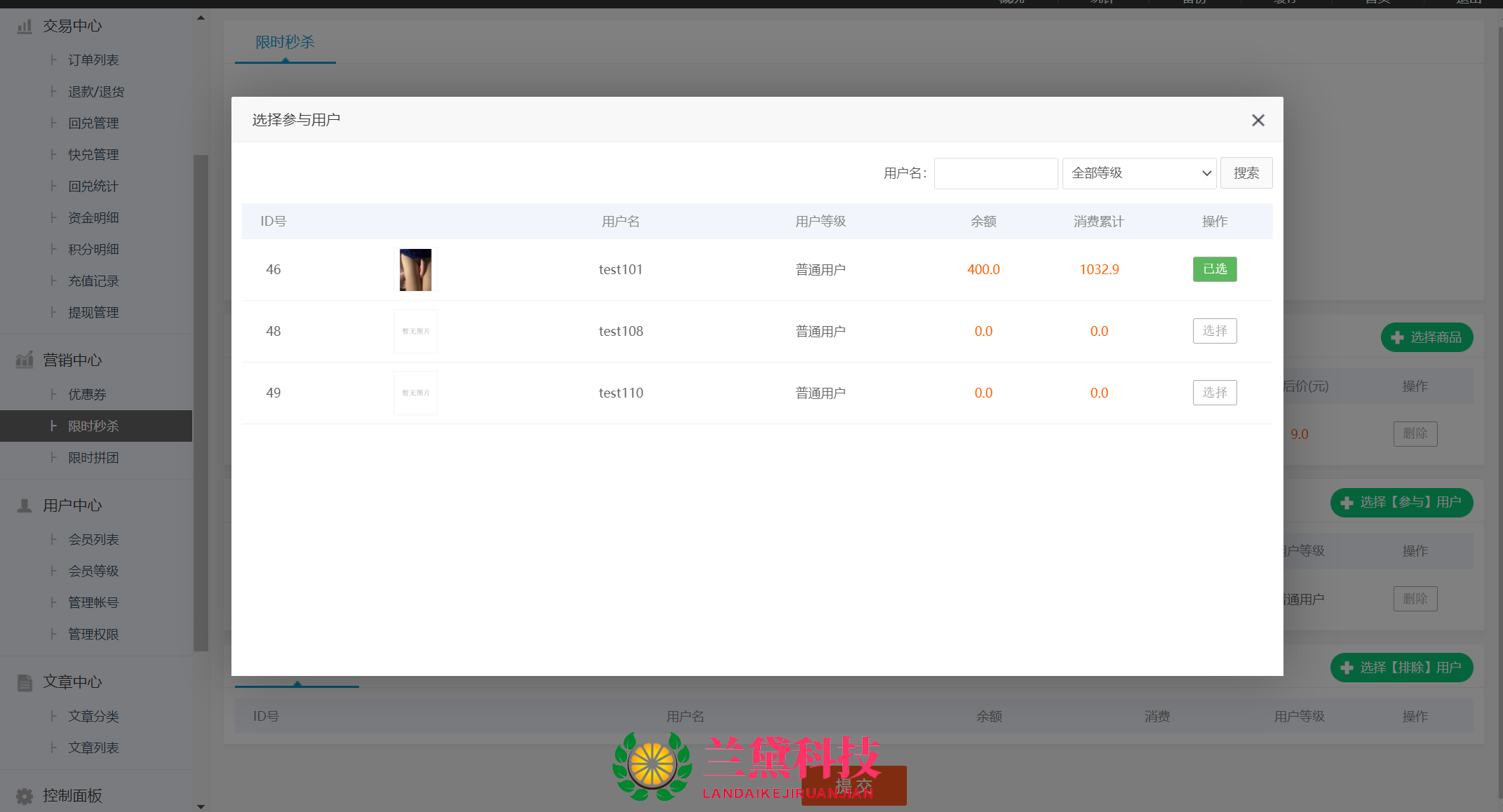Click select excluded users green button
Screen dimensions: 1503x812
1401,668
